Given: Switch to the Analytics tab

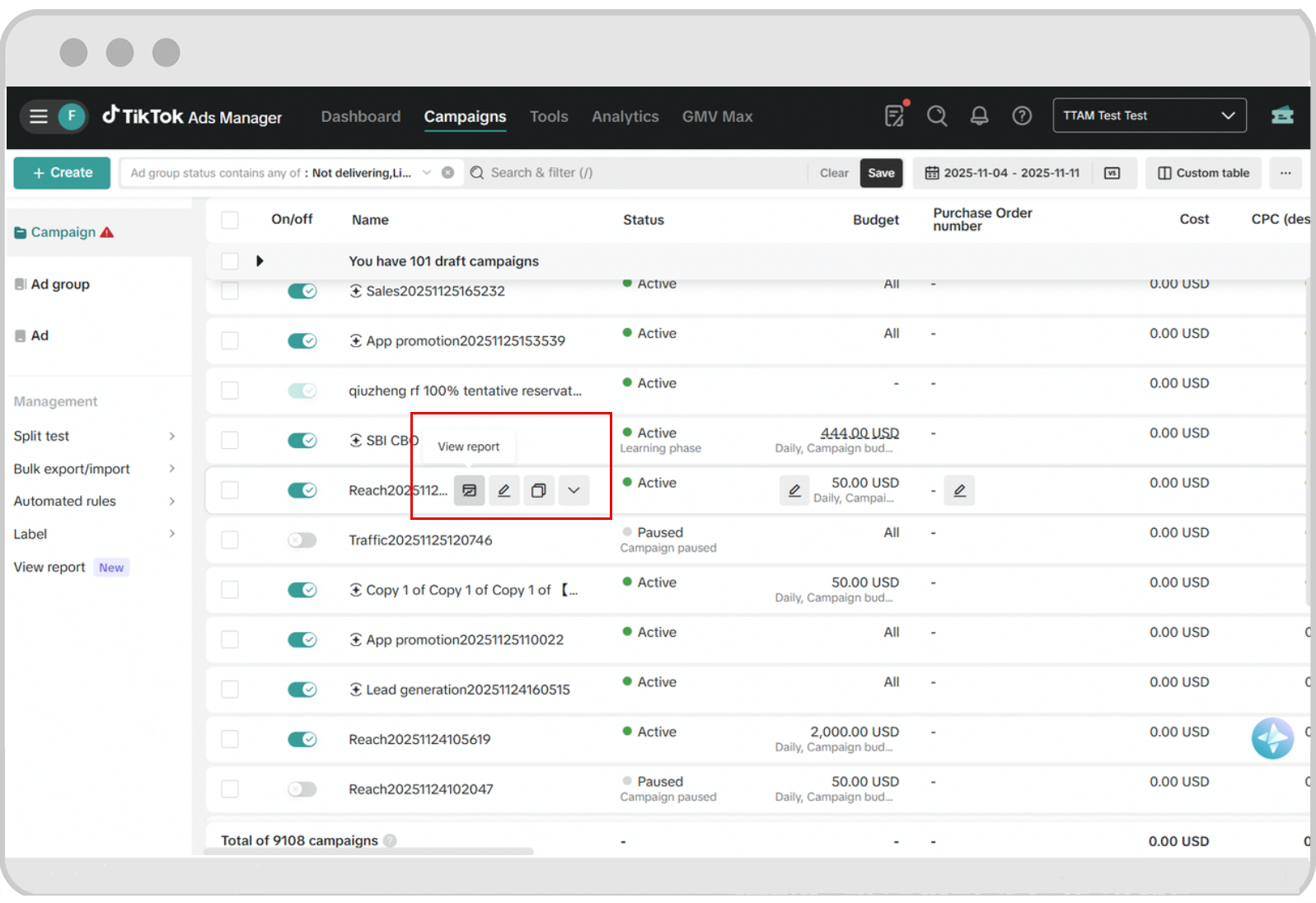Looking at the screenshot, I should tap(625, 117).
